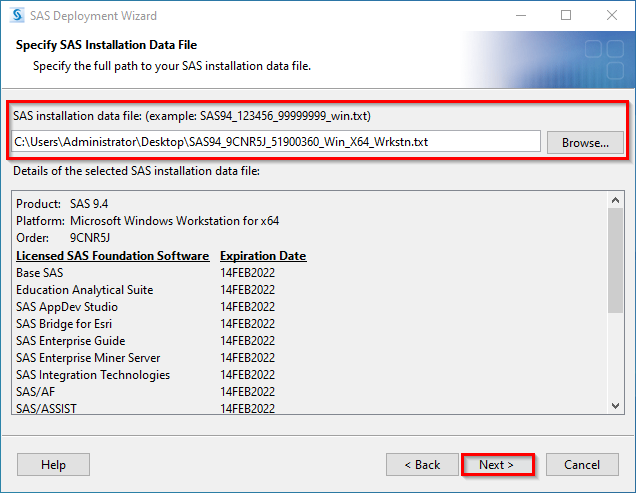Image resolution: width=636 pixels, height=493 pixels.
Task: Open Help for this wizard page
Action: pos(53,465)
